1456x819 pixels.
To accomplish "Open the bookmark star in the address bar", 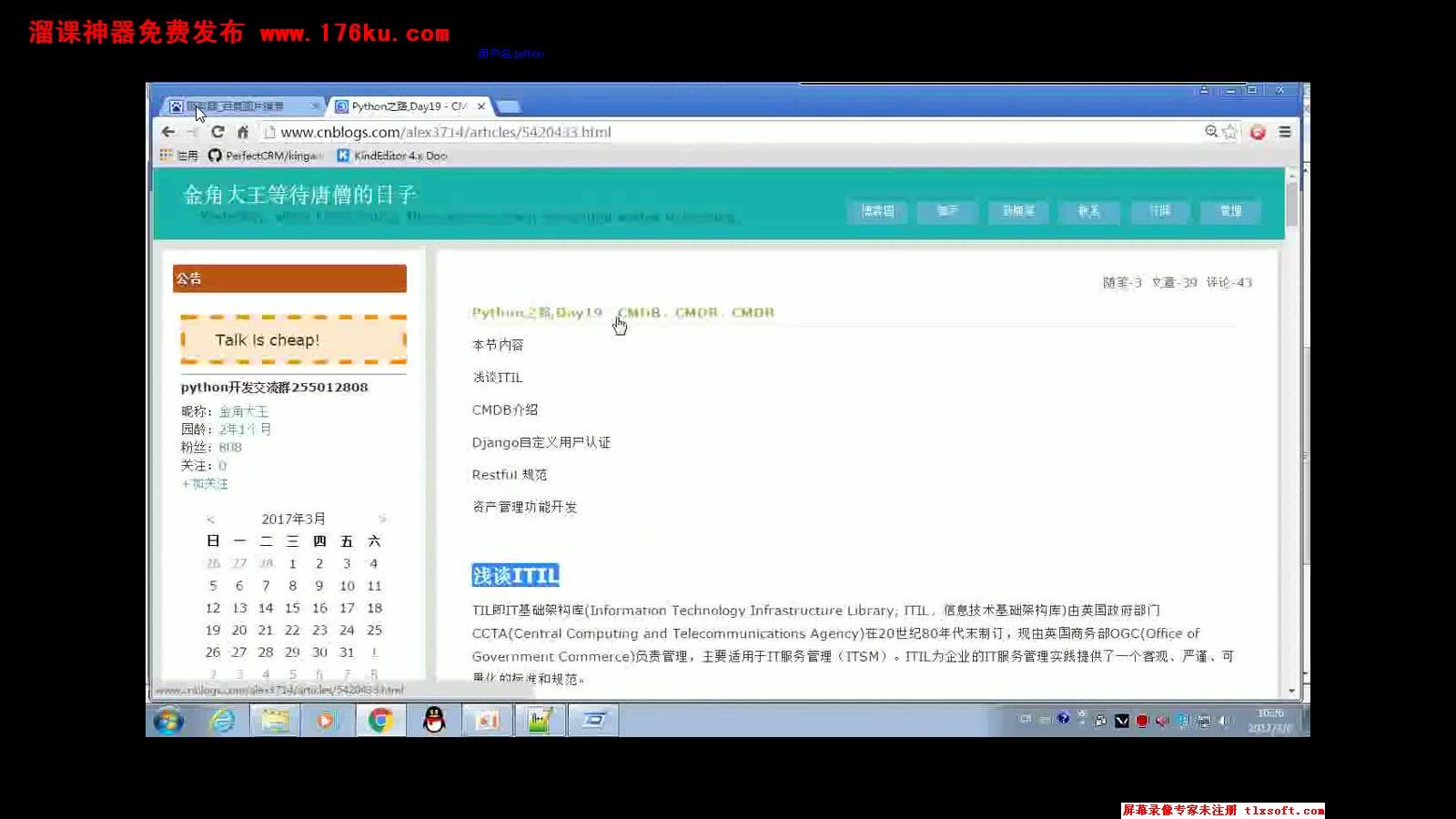I will pyautogui.click(x=1230, y=131).
